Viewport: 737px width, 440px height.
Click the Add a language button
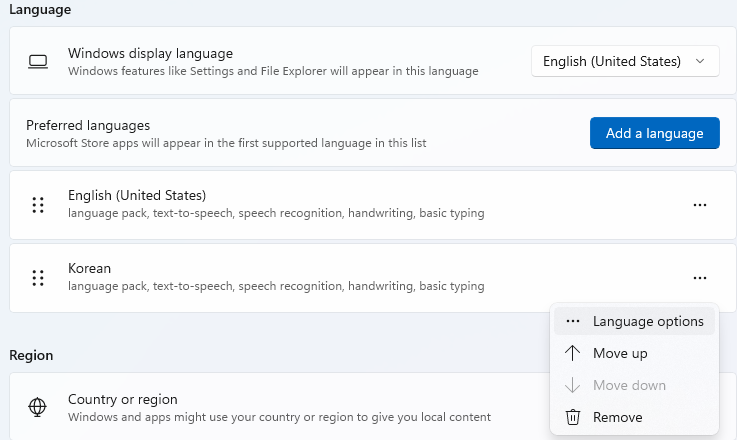tap(655, 133)
